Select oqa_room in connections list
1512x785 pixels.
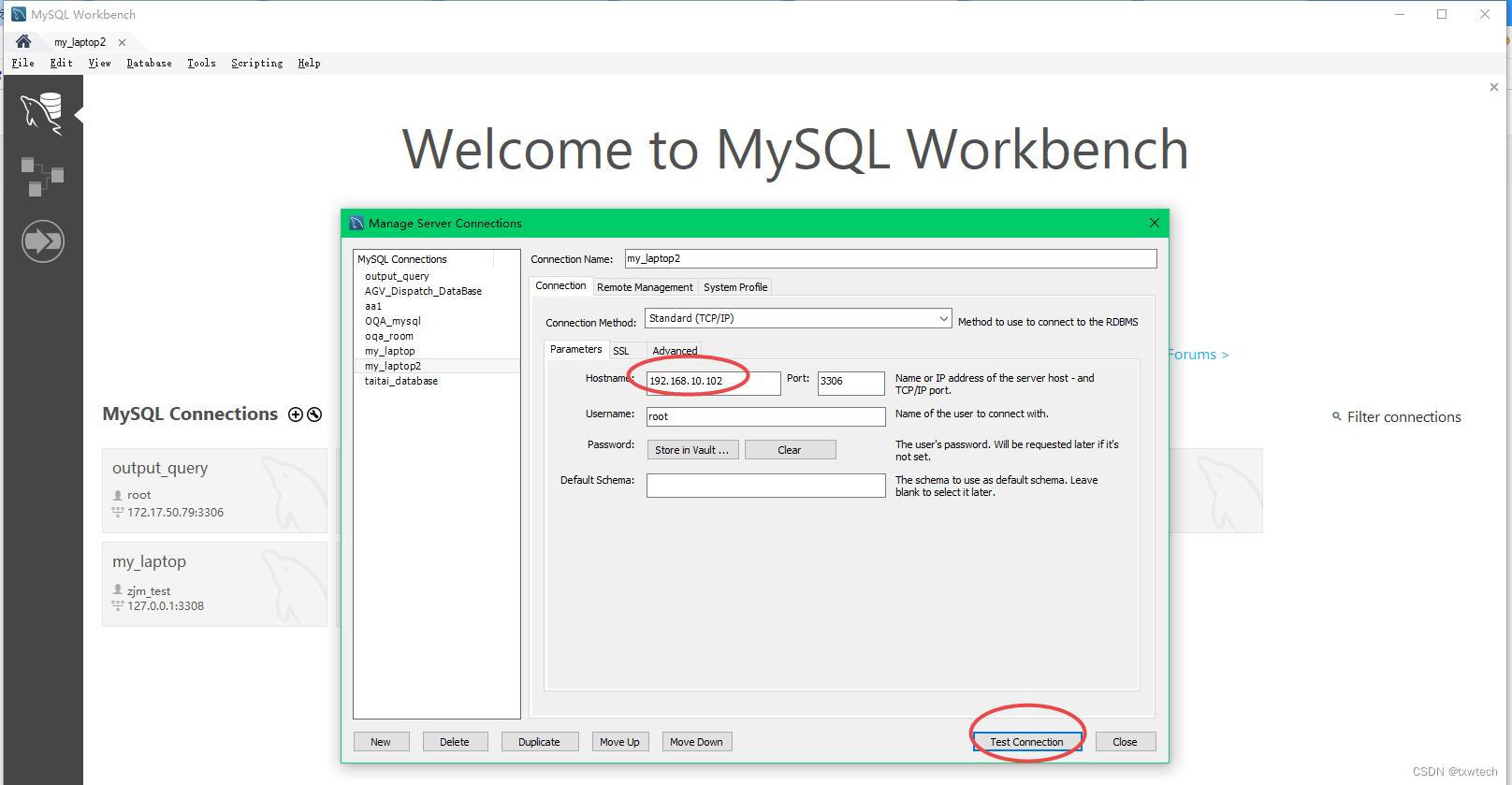389,336
